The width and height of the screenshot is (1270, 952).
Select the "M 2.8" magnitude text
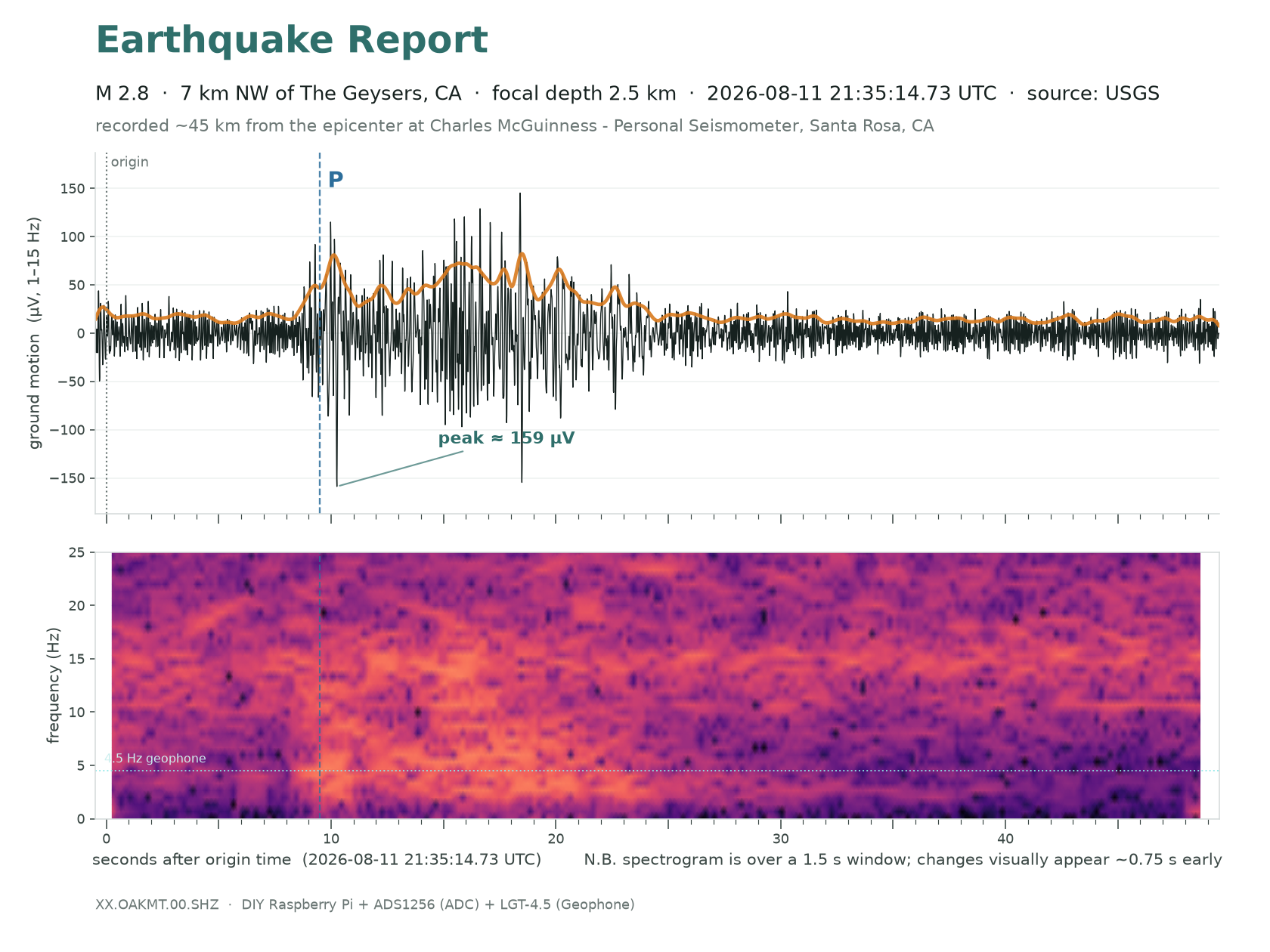(x=122, y=94)
